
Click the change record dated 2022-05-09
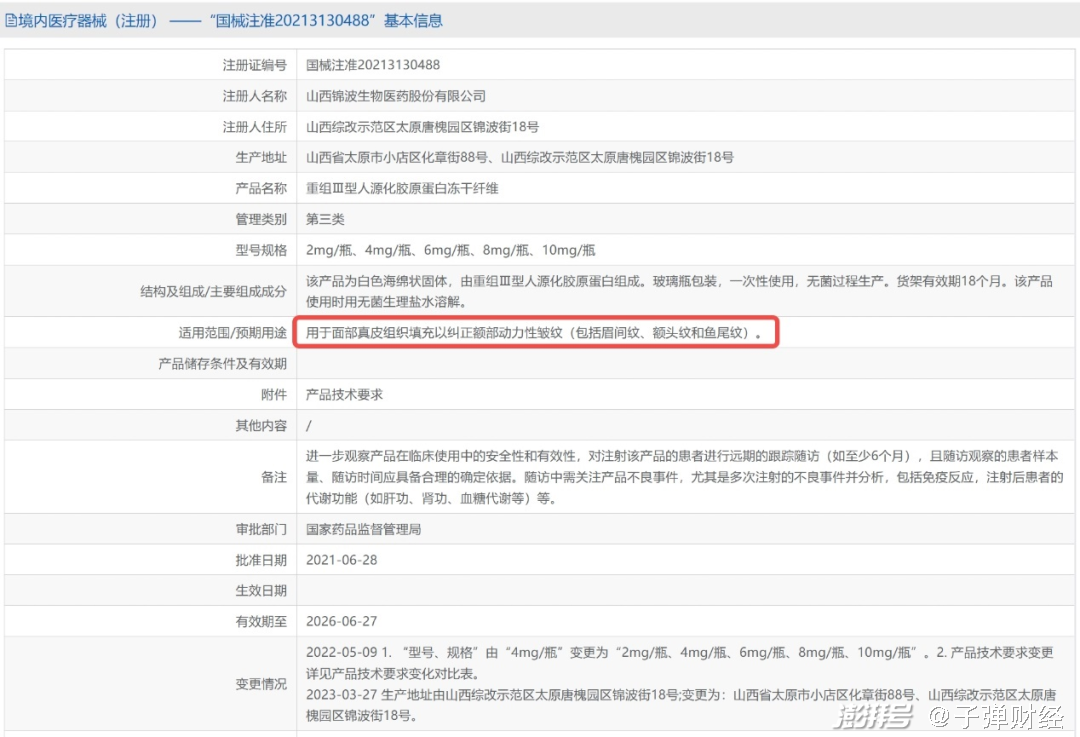pos(679,663)
